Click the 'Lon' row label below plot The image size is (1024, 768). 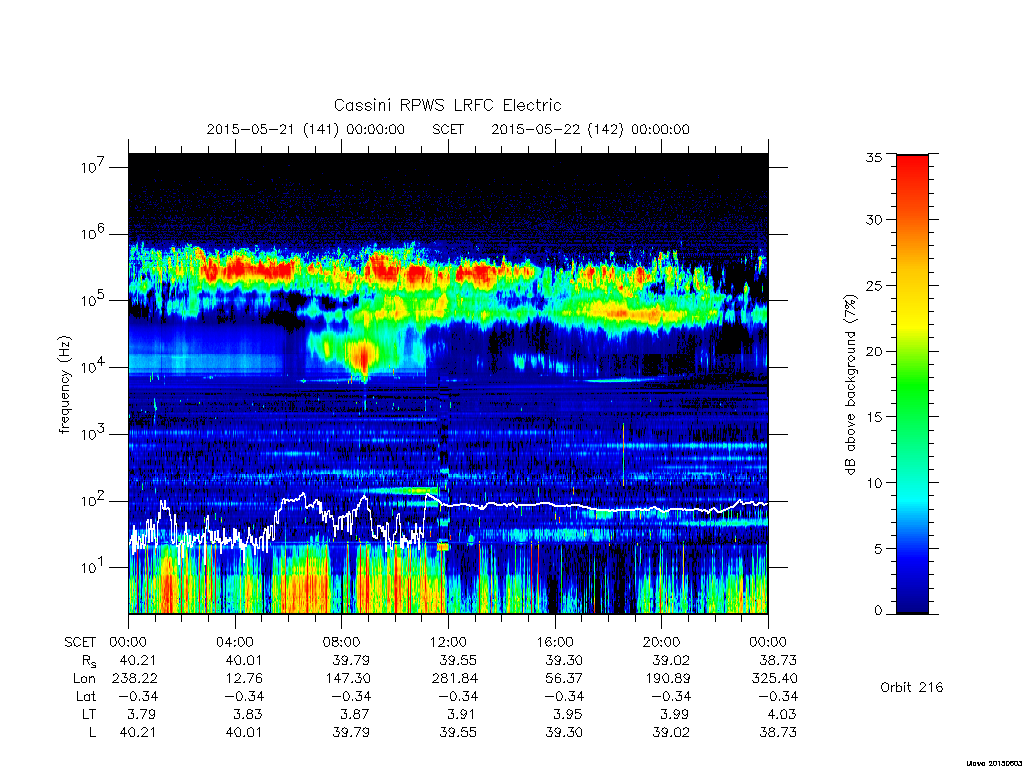point(84,679)
